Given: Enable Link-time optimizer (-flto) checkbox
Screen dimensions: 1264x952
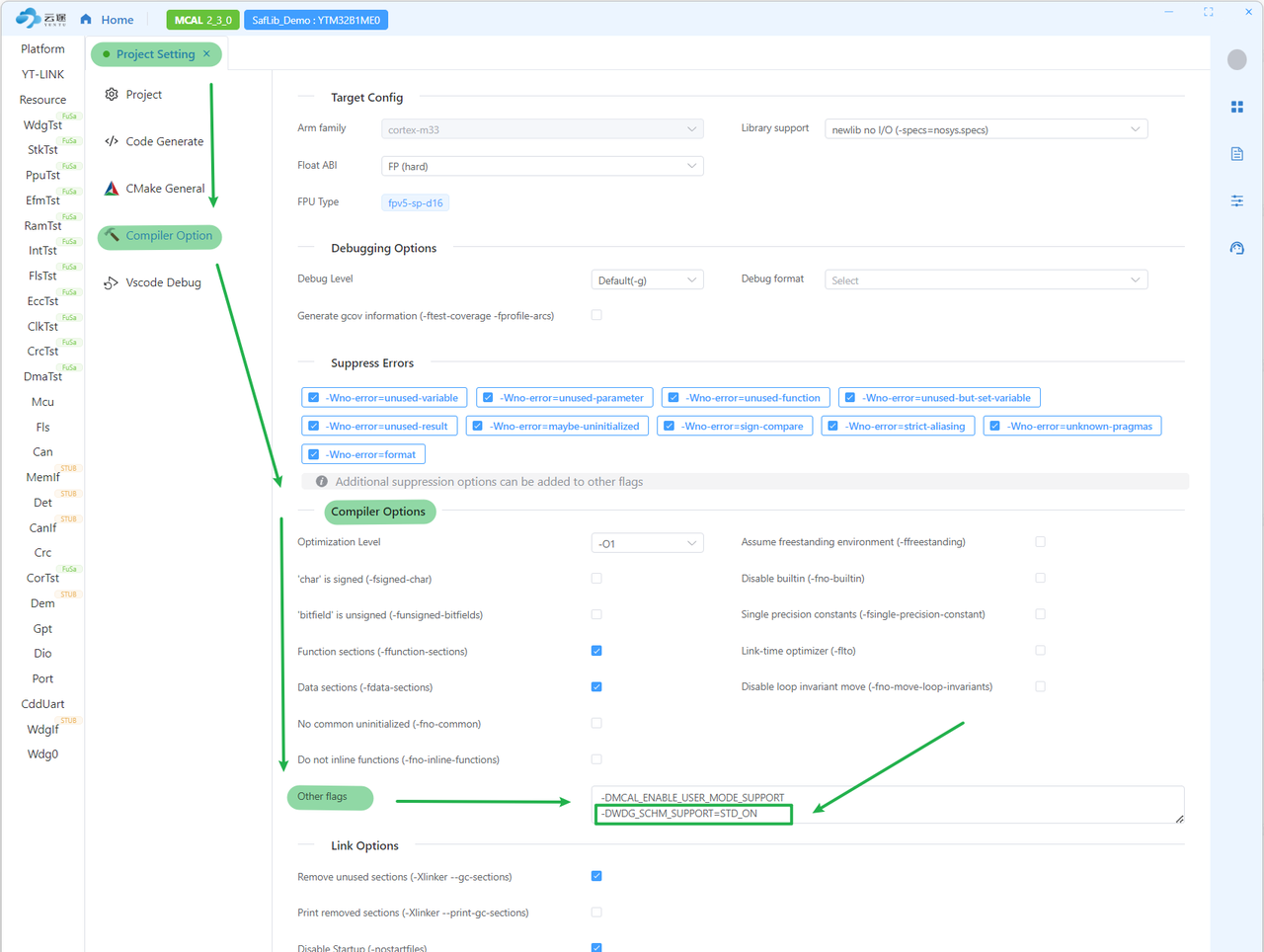Looking at the screenshot, I should (1040, 651).
